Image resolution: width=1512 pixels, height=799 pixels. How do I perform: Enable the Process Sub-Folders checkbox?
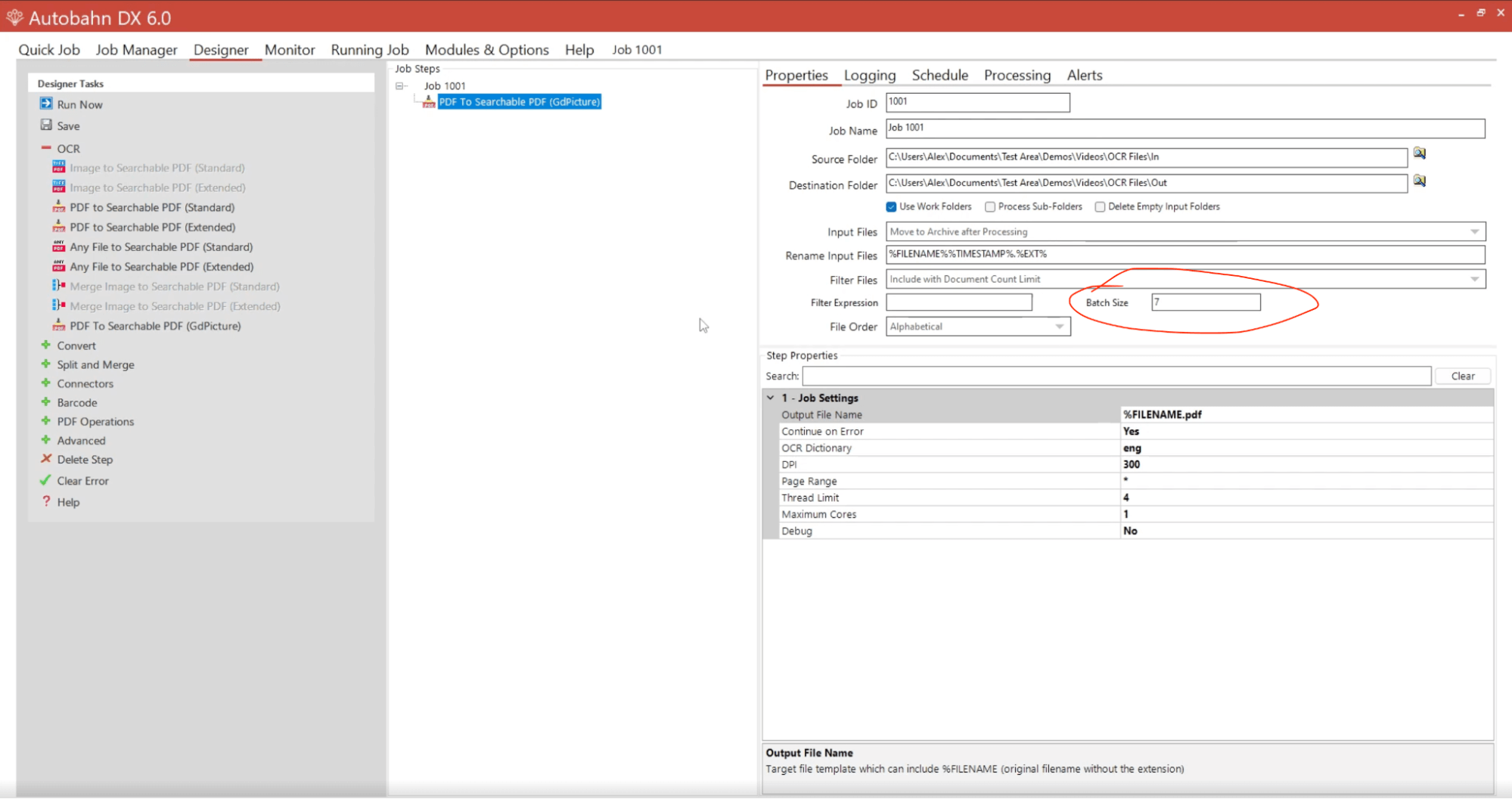[x=989, y=207]
